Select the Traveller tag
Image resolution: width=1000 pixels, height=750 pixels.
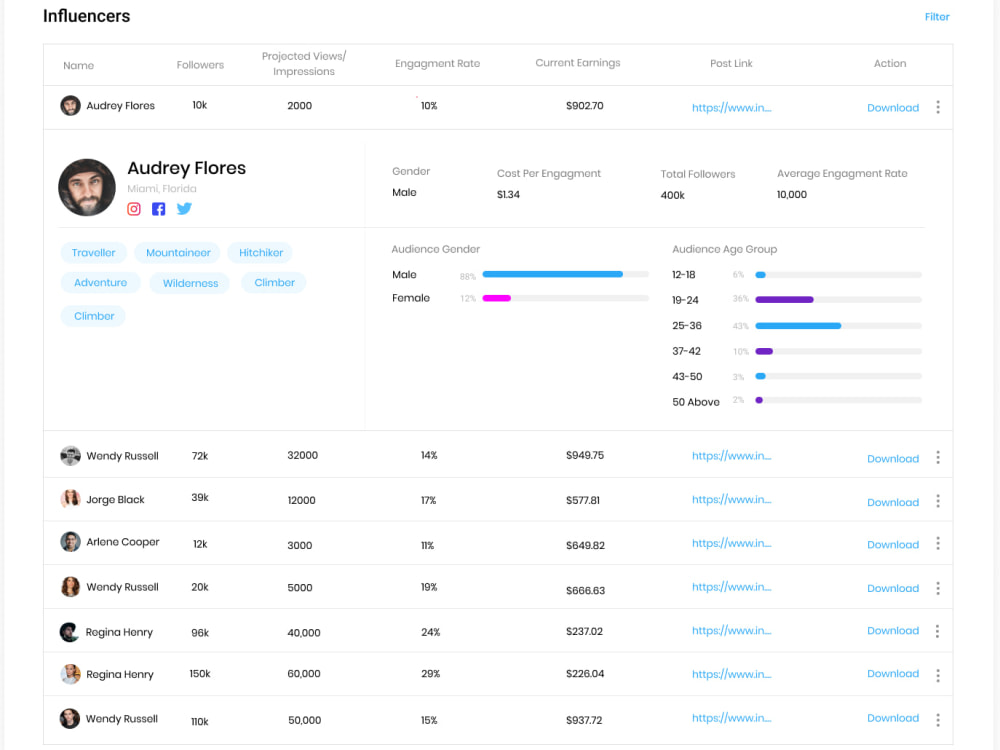coord(93,253)
